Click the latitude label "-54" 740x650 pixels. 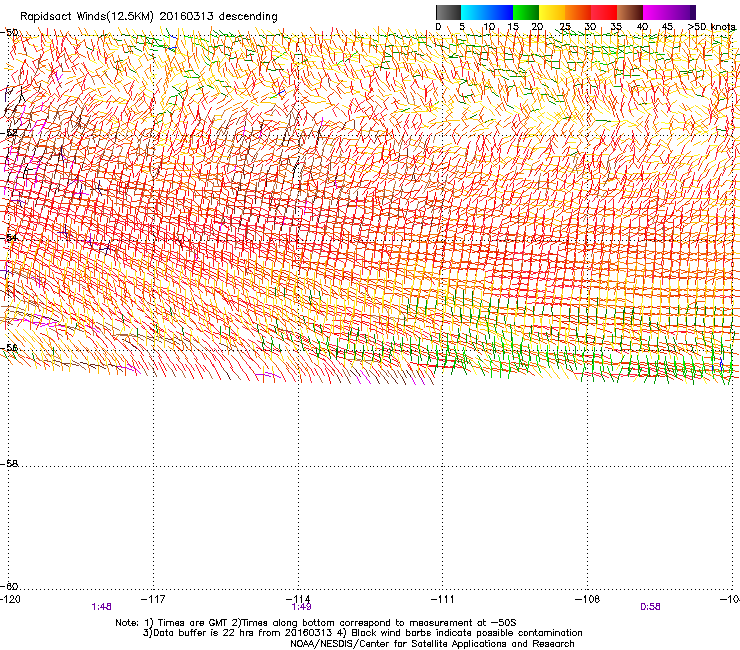click(x=9, y=237)
